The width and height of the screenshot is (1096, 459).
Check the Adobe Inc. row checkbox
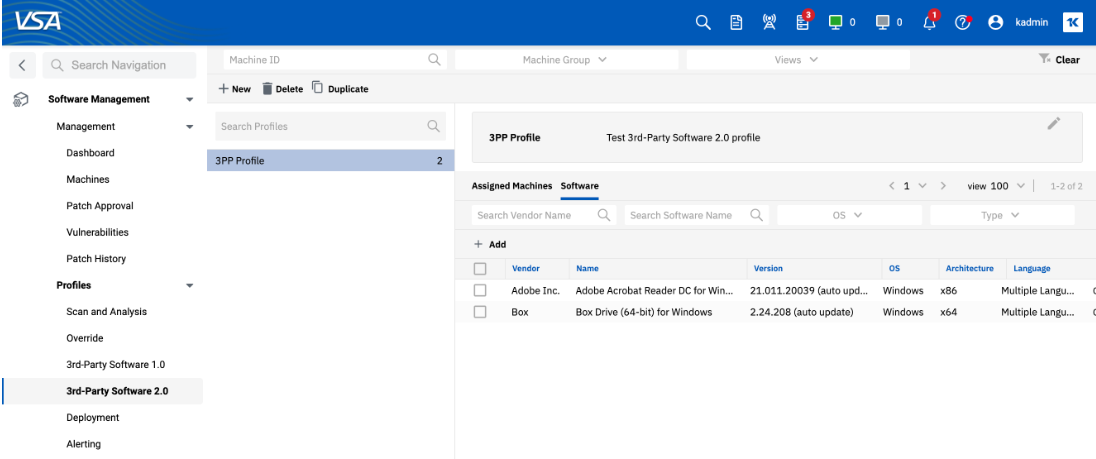pos(480,290)
